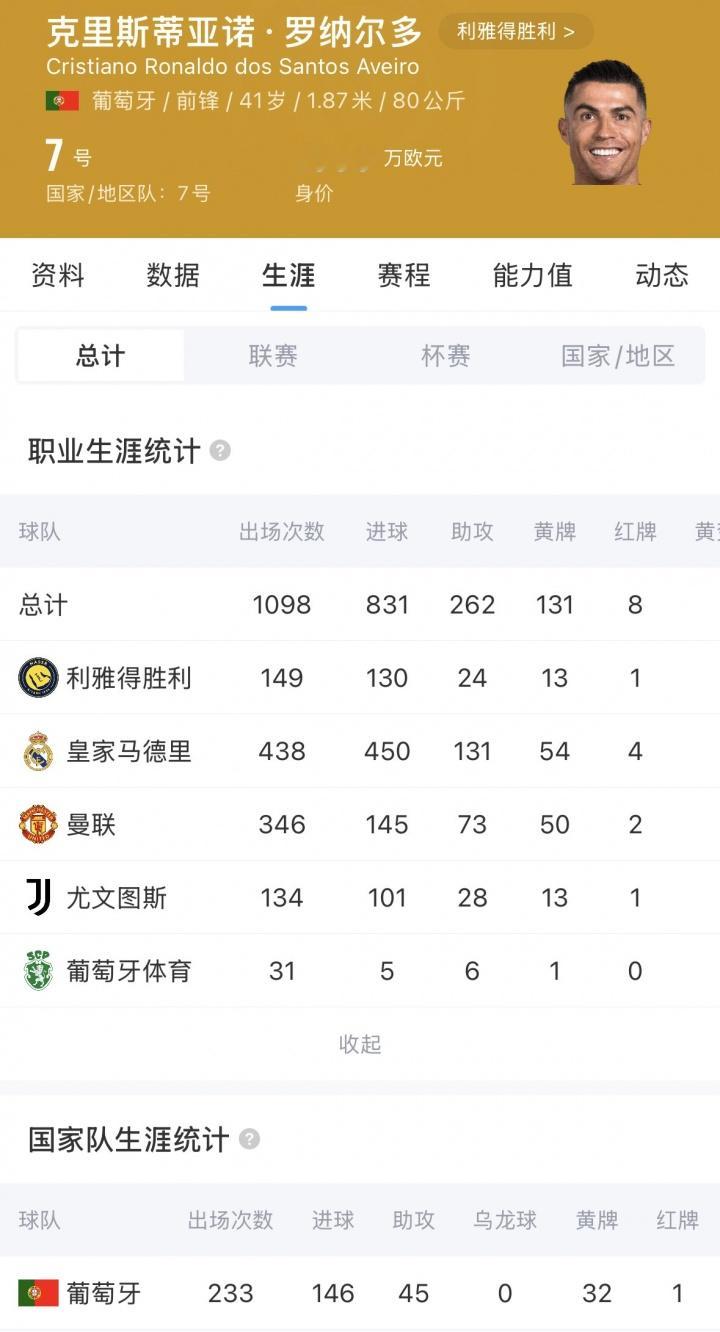
Task: Open the 皇家马德里 team name link
Action: 129,751
